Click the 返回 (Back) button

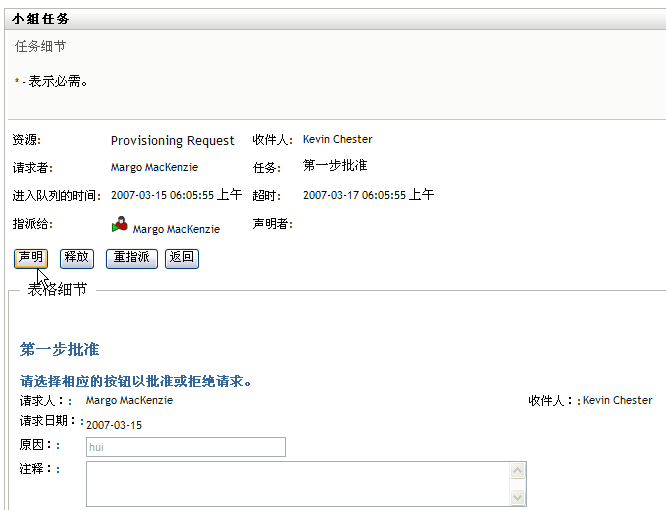182,259
